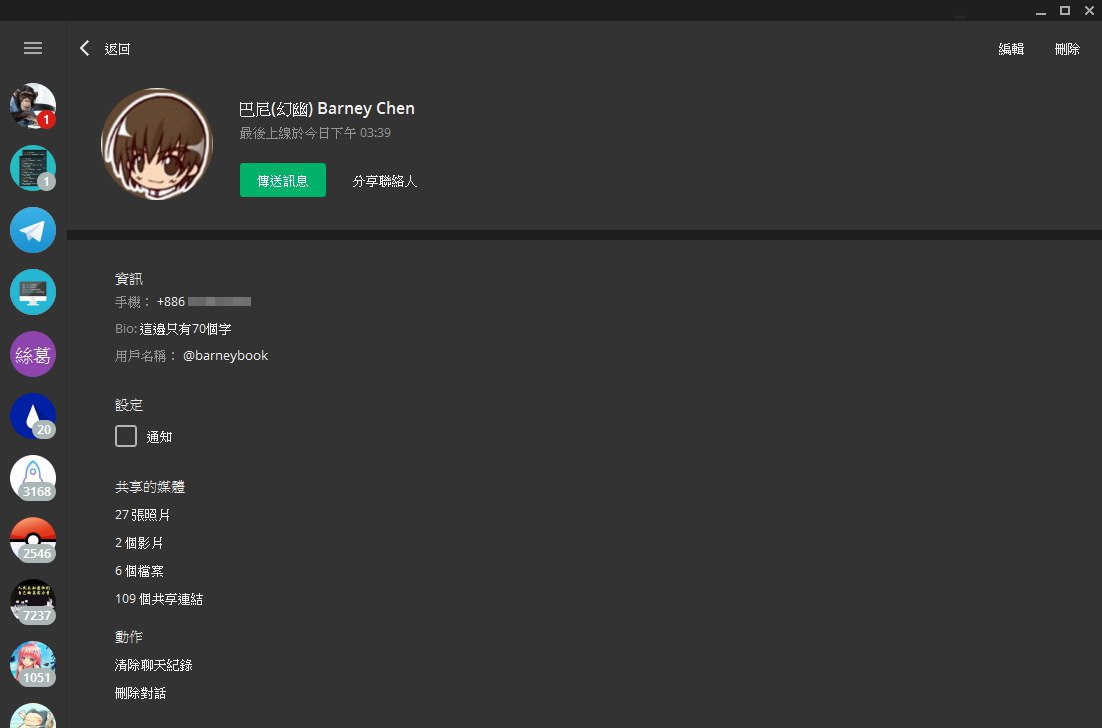Open the top sidebar chat with red badge

pyautogui.click(x=33, y=106)
